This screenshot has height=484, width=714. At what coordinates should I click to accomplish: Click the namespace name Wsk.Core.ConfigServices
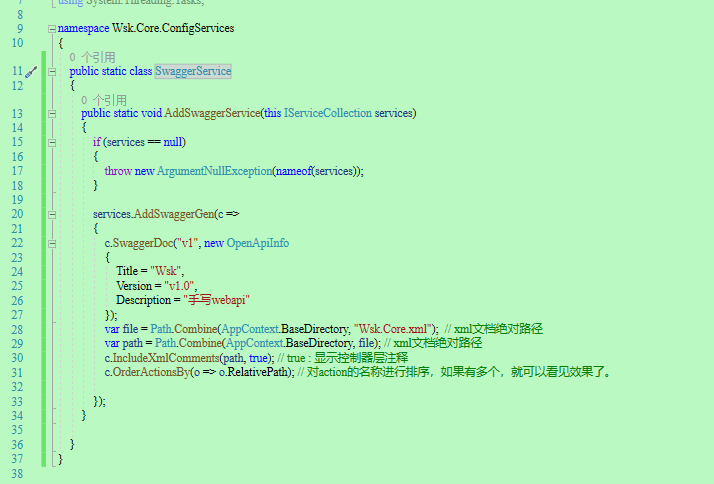(x=173, y=28)
